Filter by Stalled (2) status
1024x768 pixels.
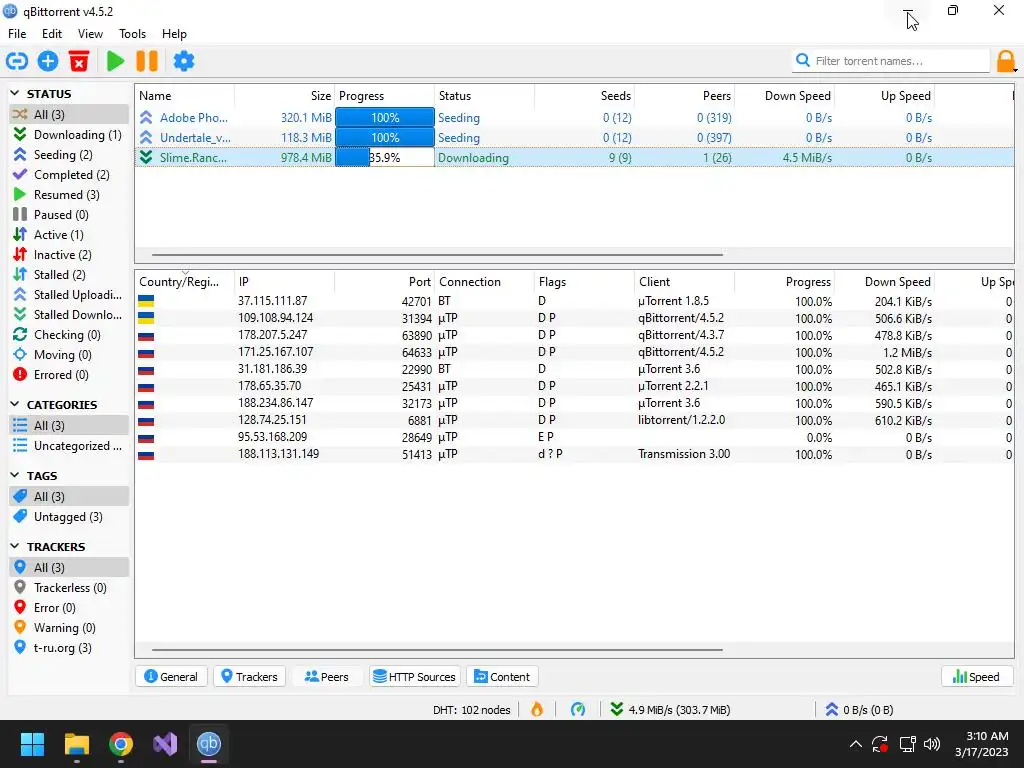click(69, 274)
